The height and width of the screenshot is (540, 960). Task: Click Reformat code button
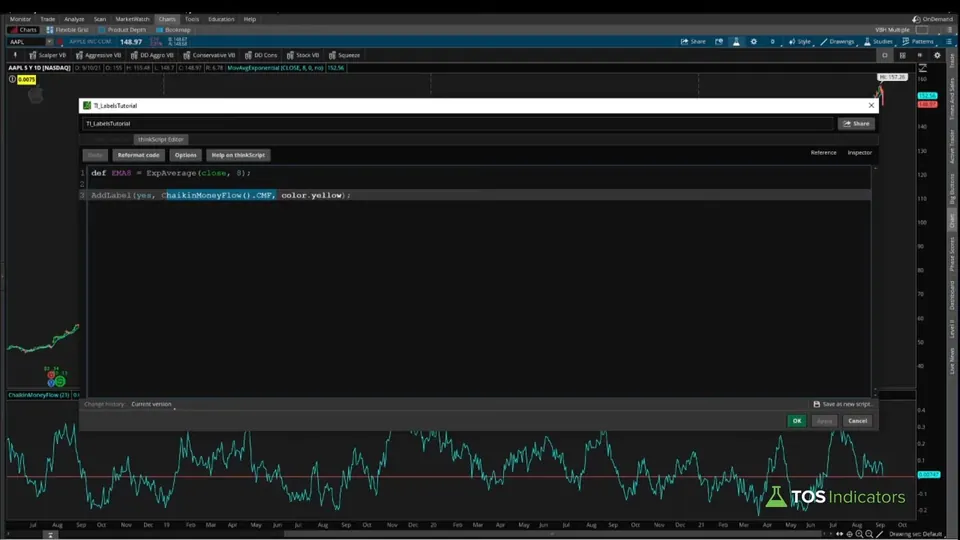138,155
